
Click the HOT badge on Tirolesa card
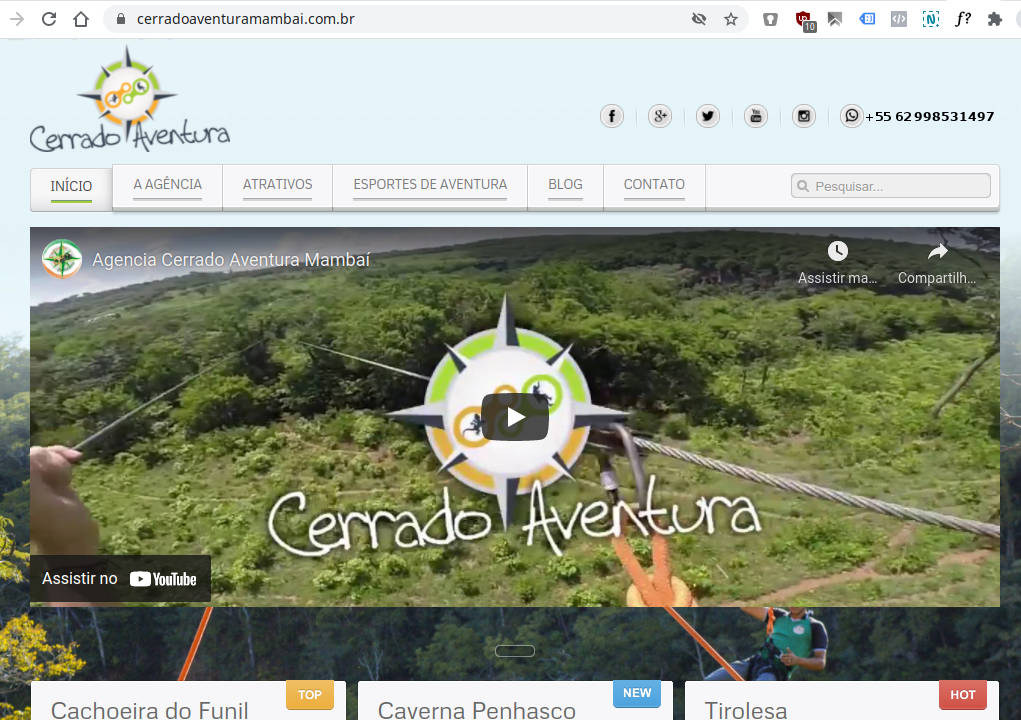pos(963,695)
